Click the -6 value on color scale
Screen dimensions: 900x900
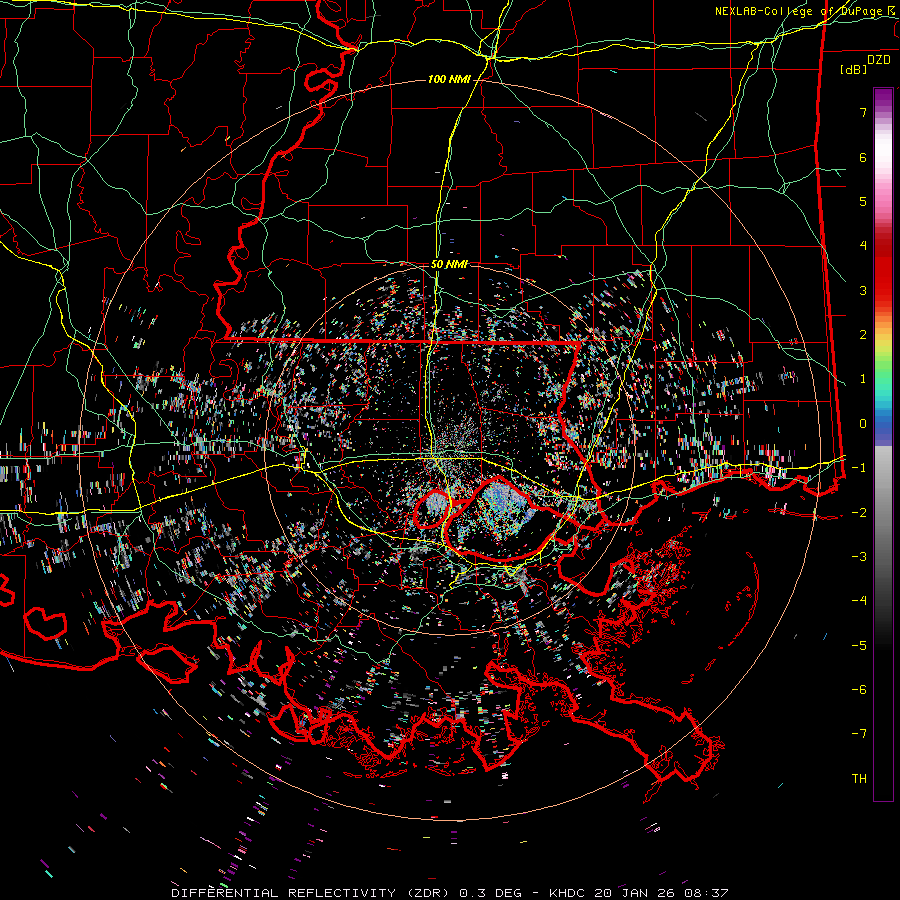(859, 690)
